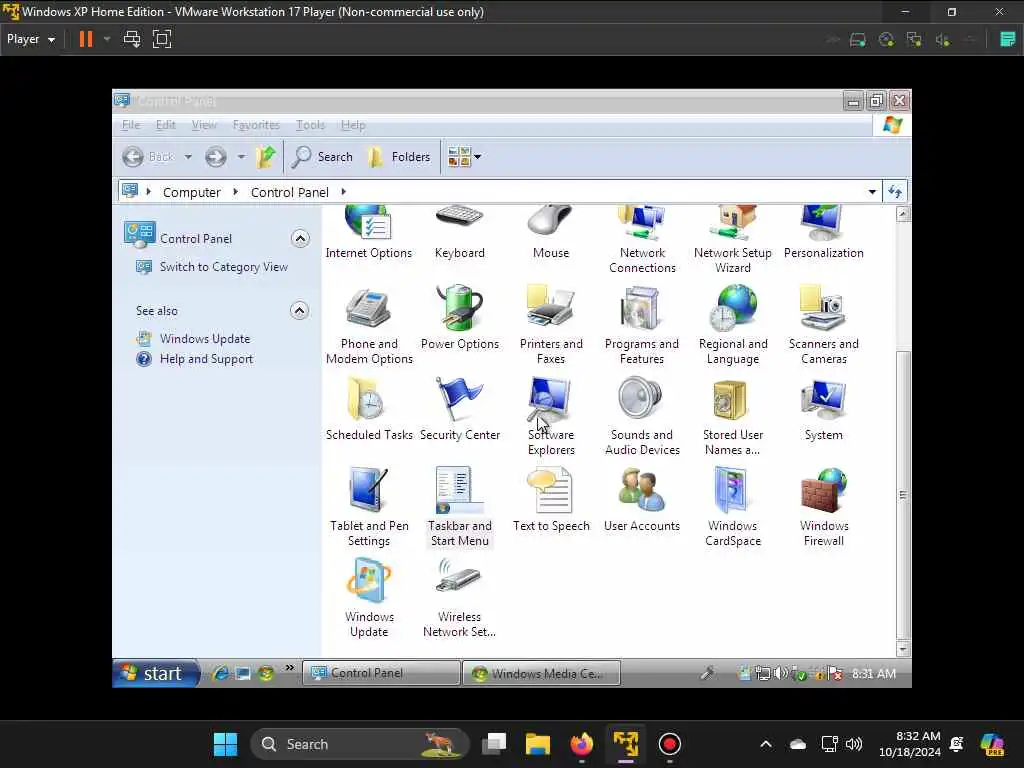
Task: Click Windows Update sidebar link
Action: pyautogui.click(x=205, y=339)
